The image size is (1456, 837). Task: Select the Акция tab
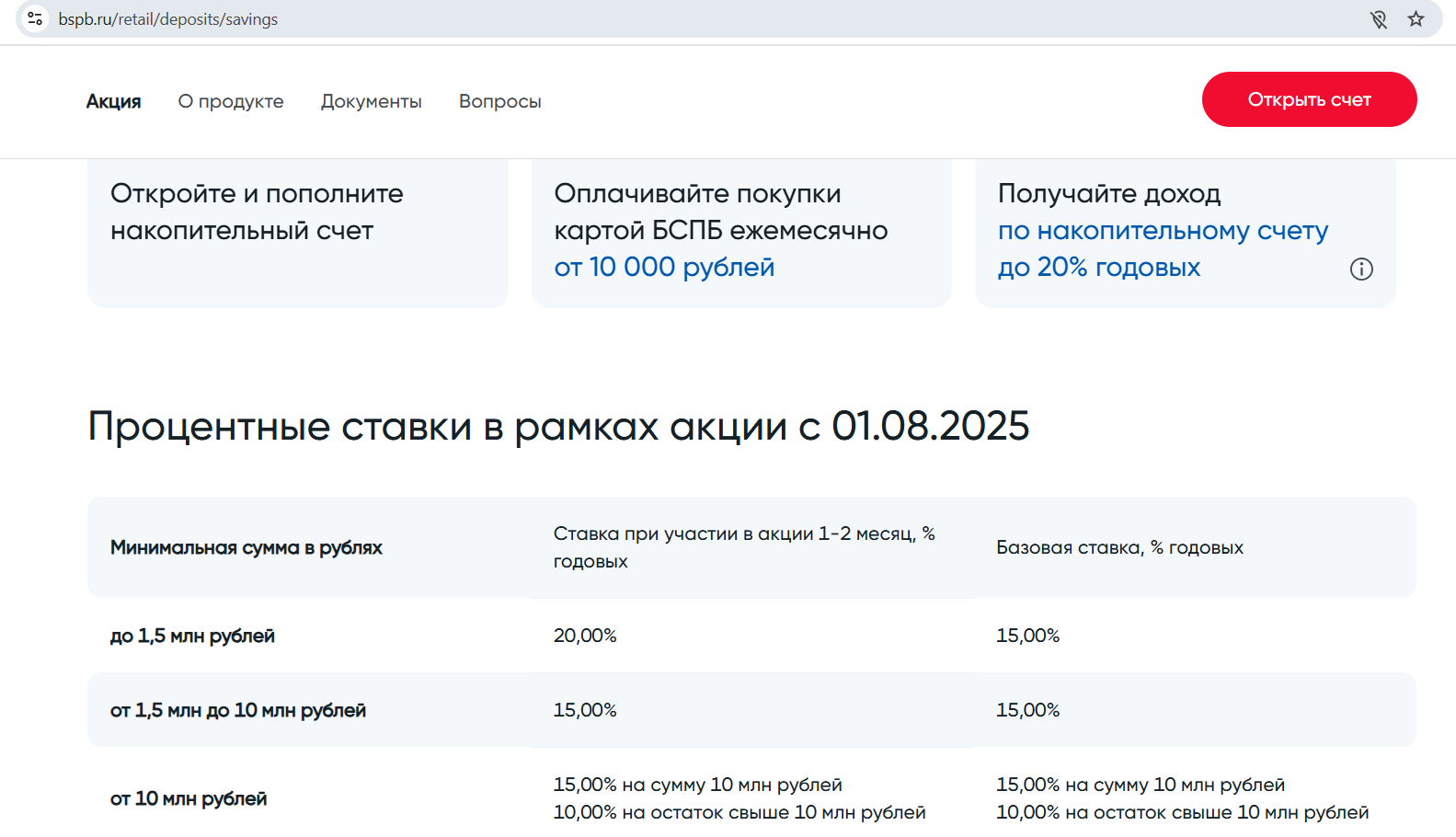113,101
